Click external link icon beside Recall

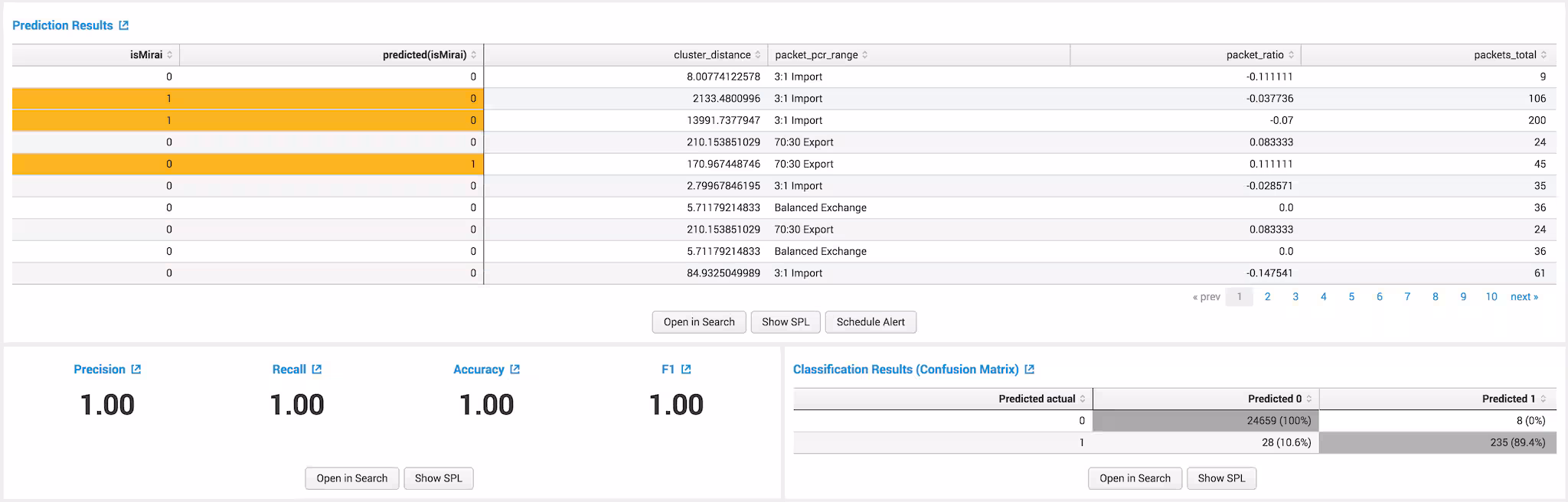click(x=317, y=370)
